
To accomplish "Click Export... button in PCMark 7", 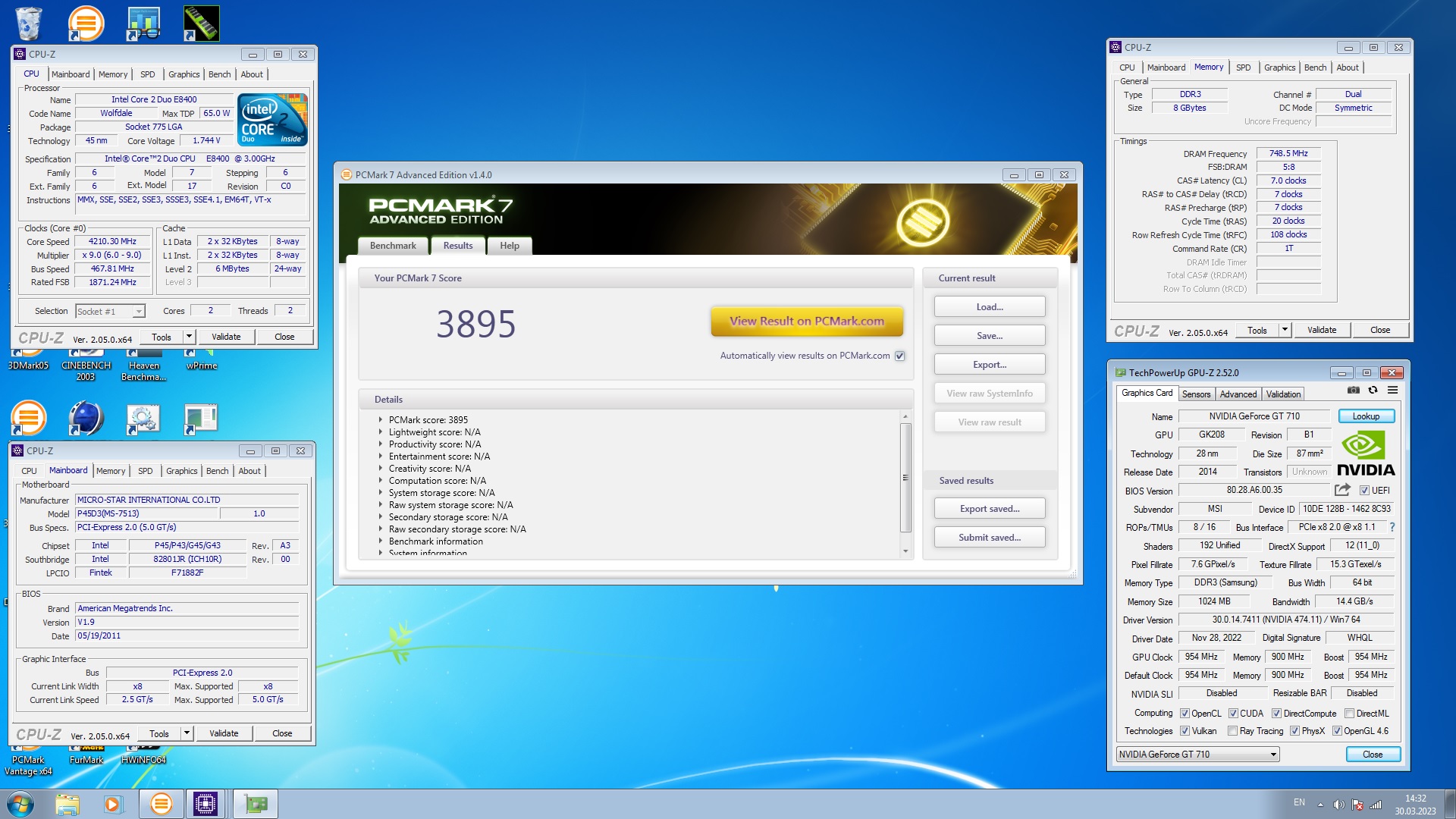I will point(990,365).
